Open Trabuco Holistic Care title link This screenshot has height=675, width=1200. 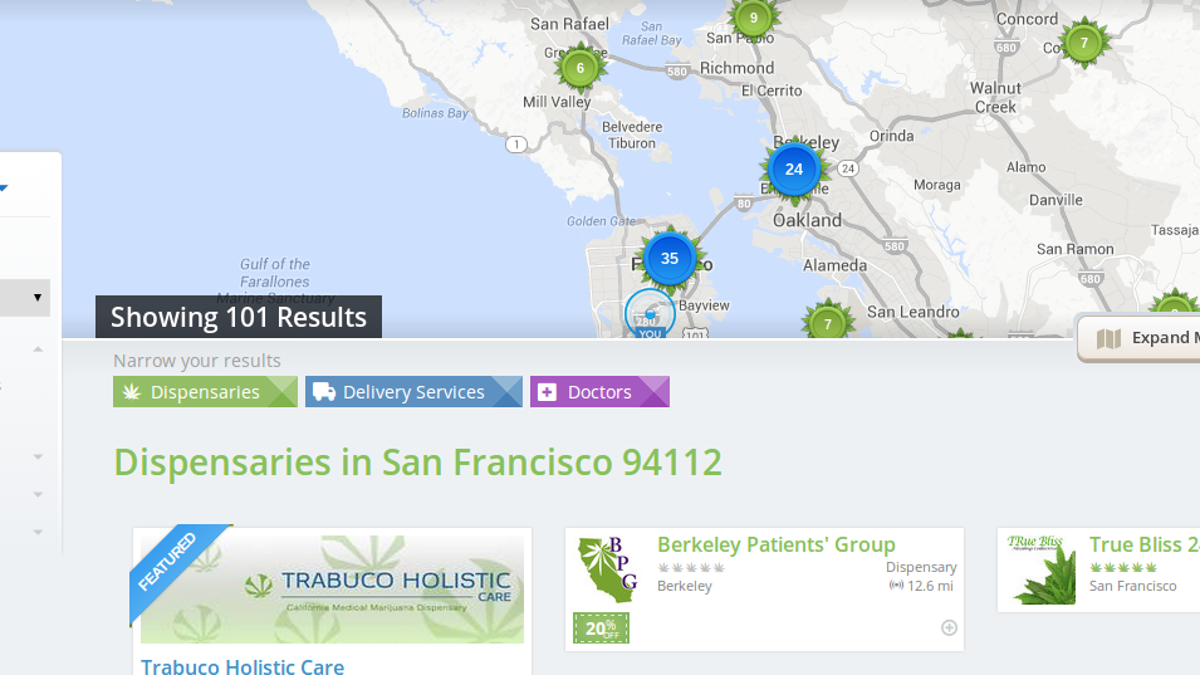tap(243, 666)
